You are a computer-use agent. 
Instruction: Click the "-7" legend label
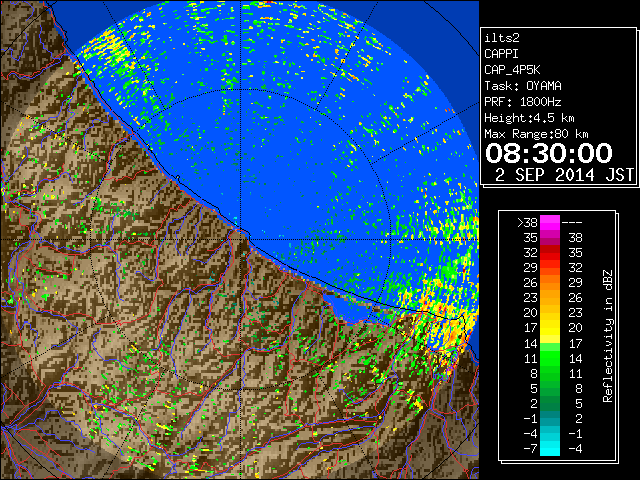coord(530,449)
